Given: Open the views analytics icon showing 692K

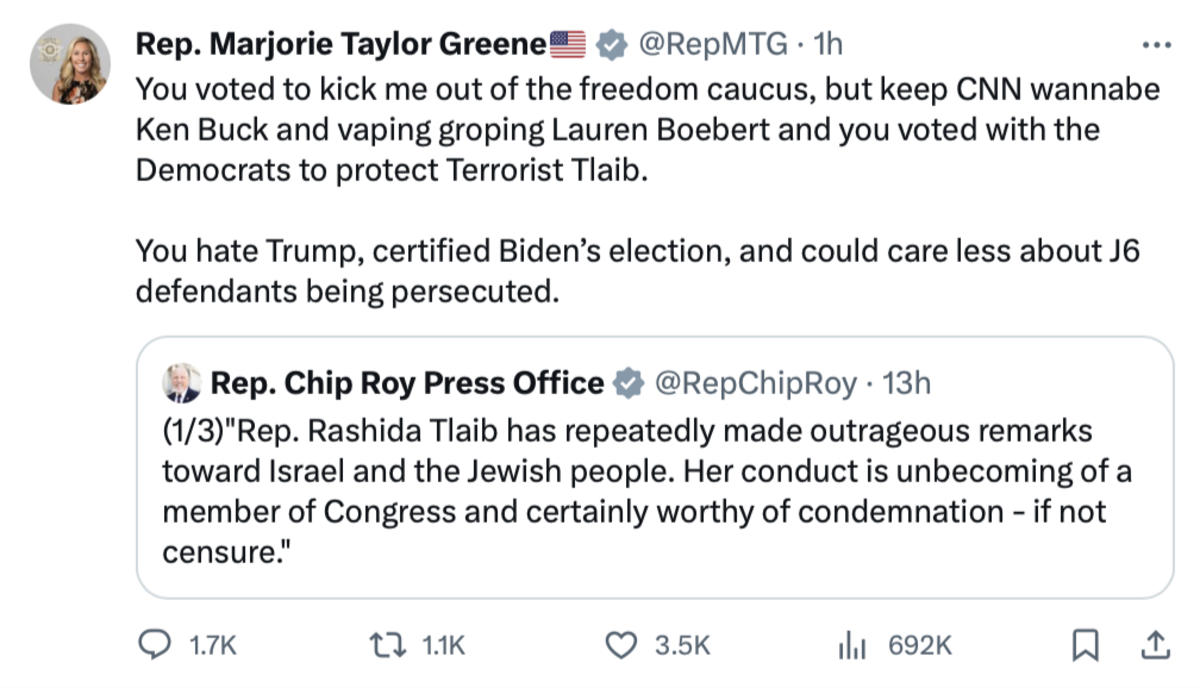Looking at the screenshot, I should [x=853, y=646].
